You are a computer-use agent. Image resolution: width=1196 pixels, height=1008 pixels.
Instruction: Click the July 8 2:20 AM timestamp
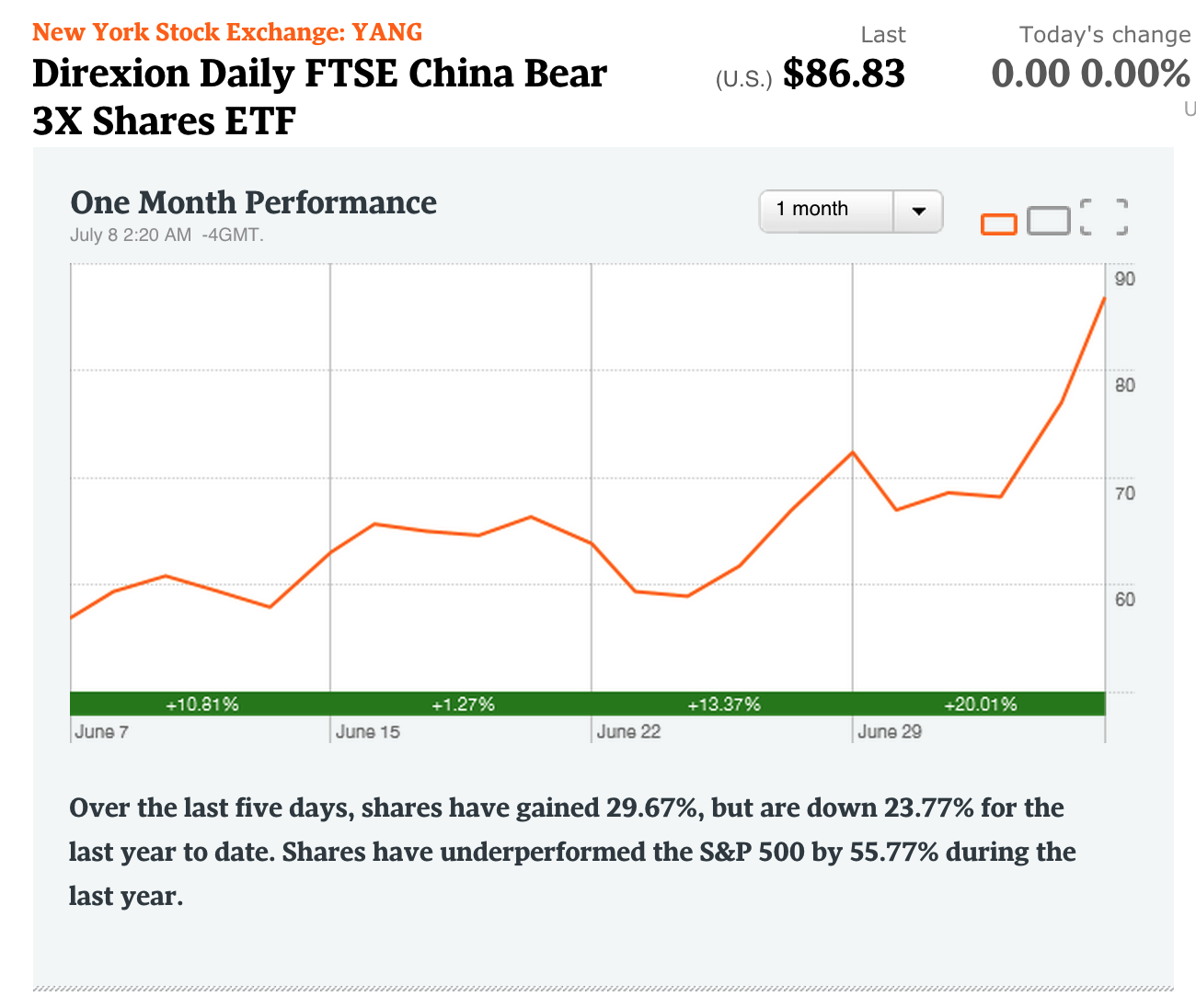point(167,235)
